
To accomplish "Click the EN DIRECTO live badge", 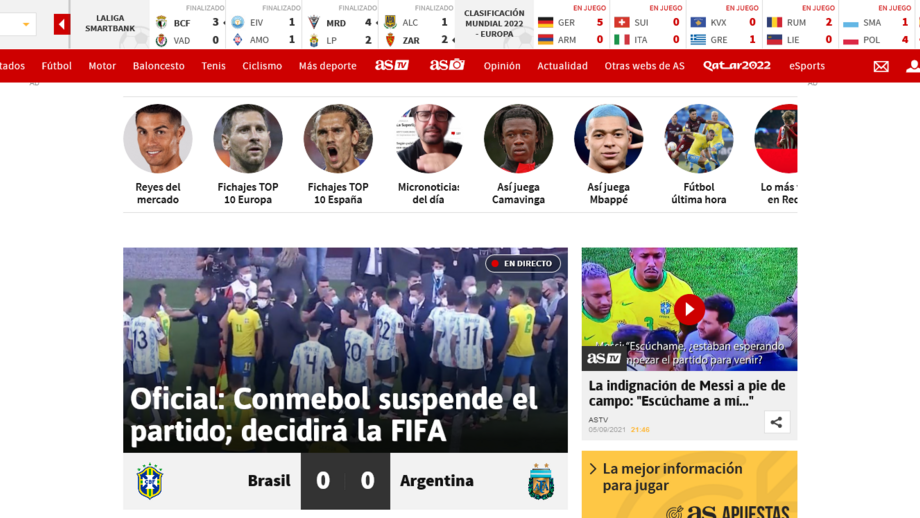I will pyautogui.click(x=523, y=263).
